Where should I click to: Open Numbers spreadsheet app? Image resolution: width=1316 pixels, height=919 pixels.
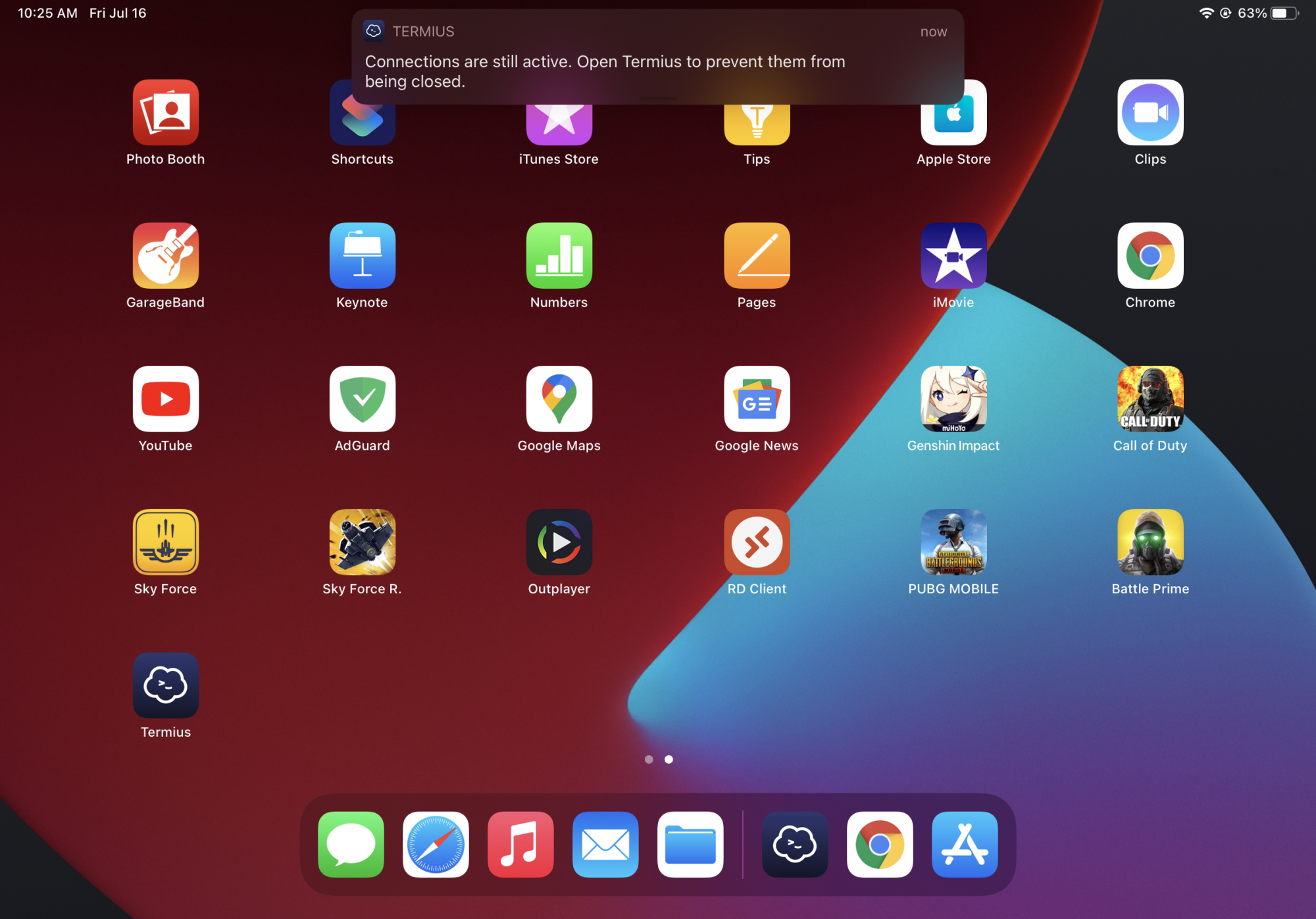point(559,255)
